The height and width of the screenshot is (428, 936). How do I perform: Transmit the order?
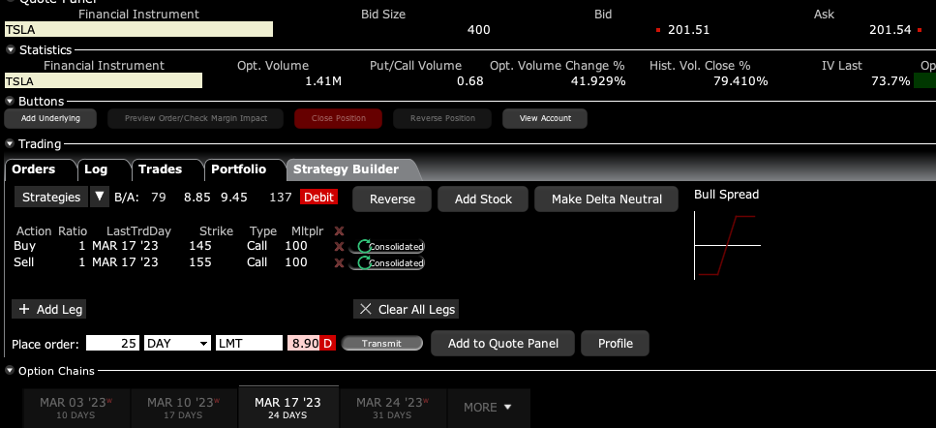tap(382, 343)
